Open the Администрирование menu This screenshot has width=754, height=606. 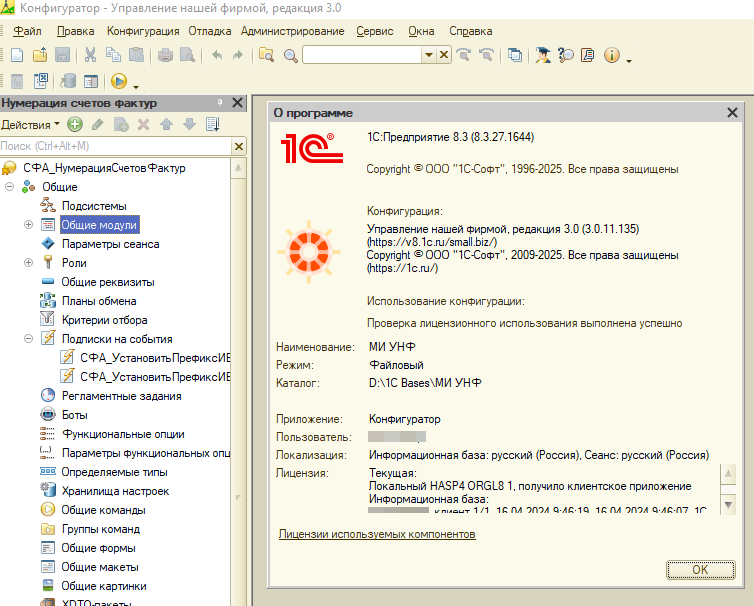tap(292, 31)
